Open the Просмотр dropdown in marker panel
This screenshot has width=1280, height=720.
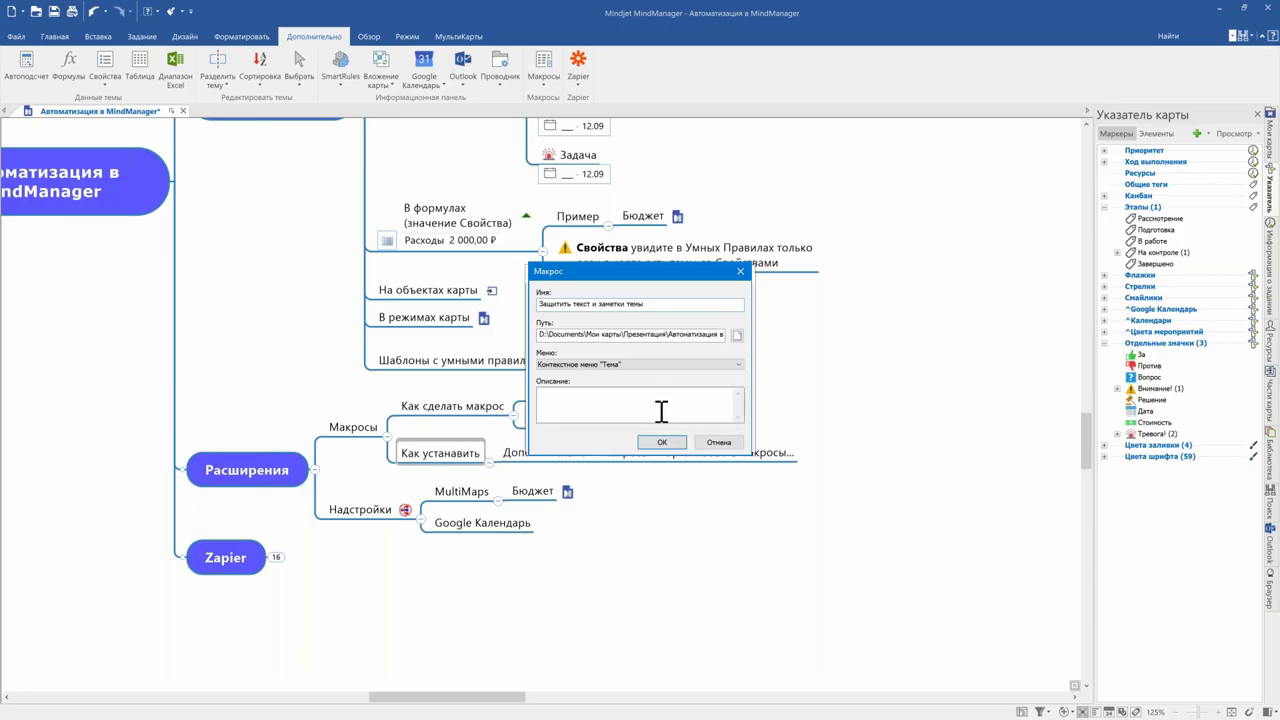click(1238, 133)
